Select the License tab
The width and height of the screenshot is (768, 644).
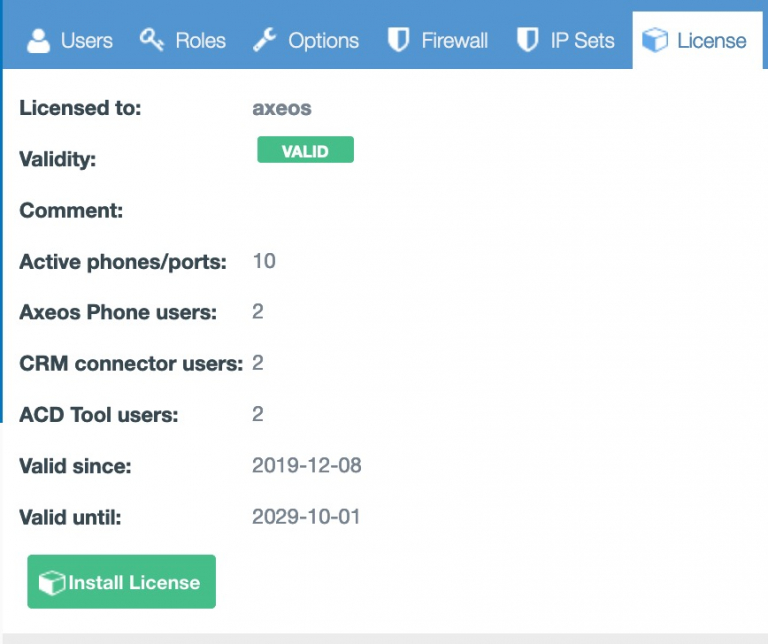tap(696, 41)
